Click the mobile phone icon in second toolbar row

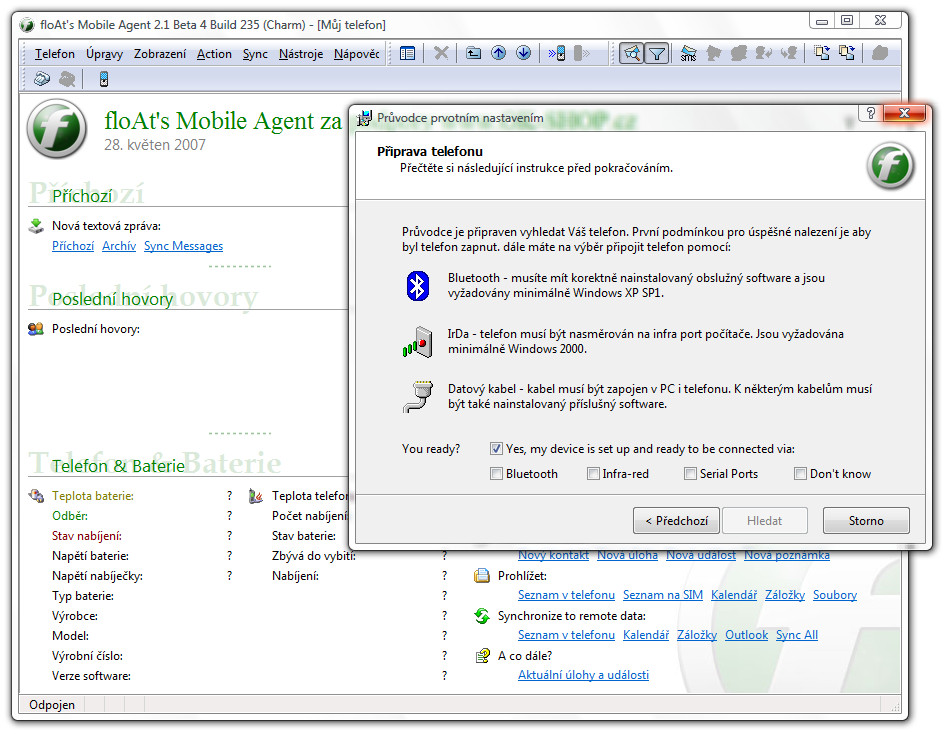coord(104,78)
